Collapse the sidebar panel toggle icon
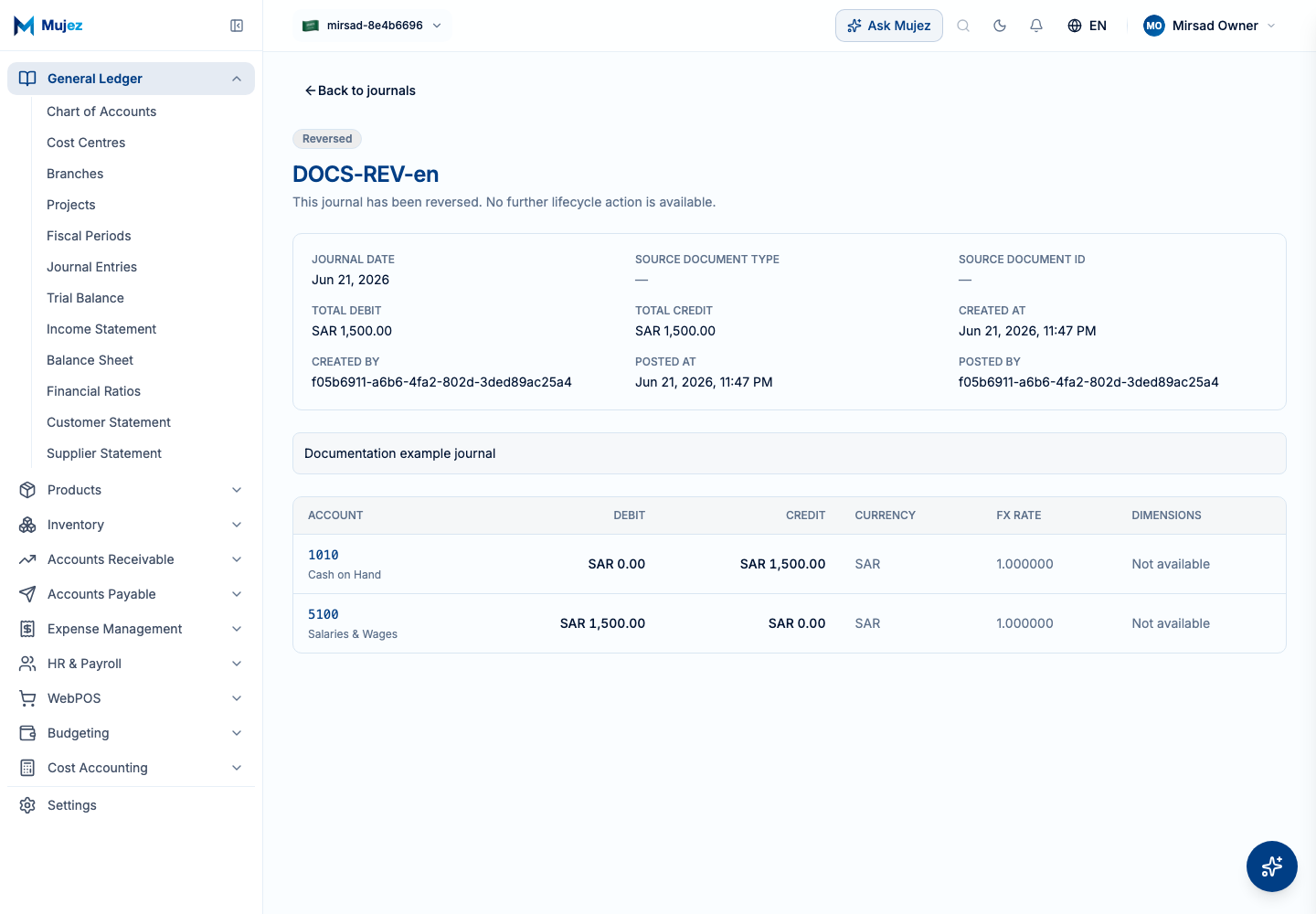 [237, 26]
